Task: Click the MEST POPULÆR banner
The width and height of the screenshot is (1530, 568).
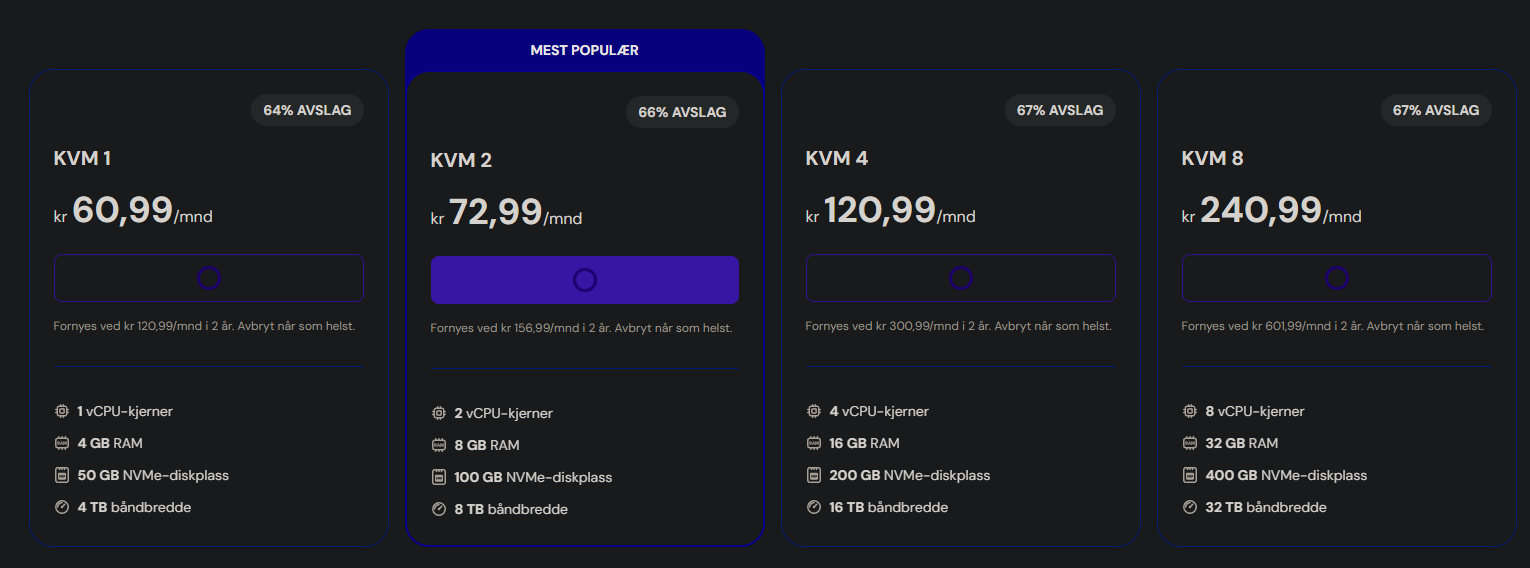Action: pyautogui.click(x=584, y=50)
